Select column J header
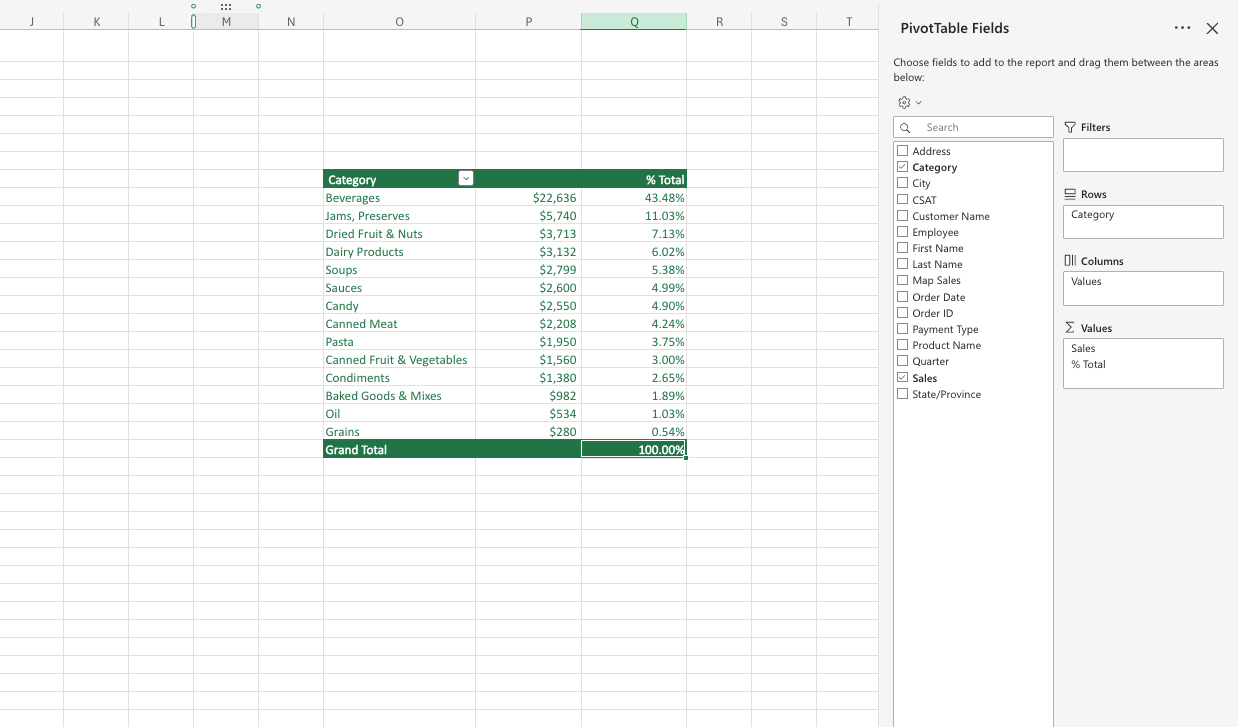The width and height of the screenshot is (1238, 727). [32, 21]
